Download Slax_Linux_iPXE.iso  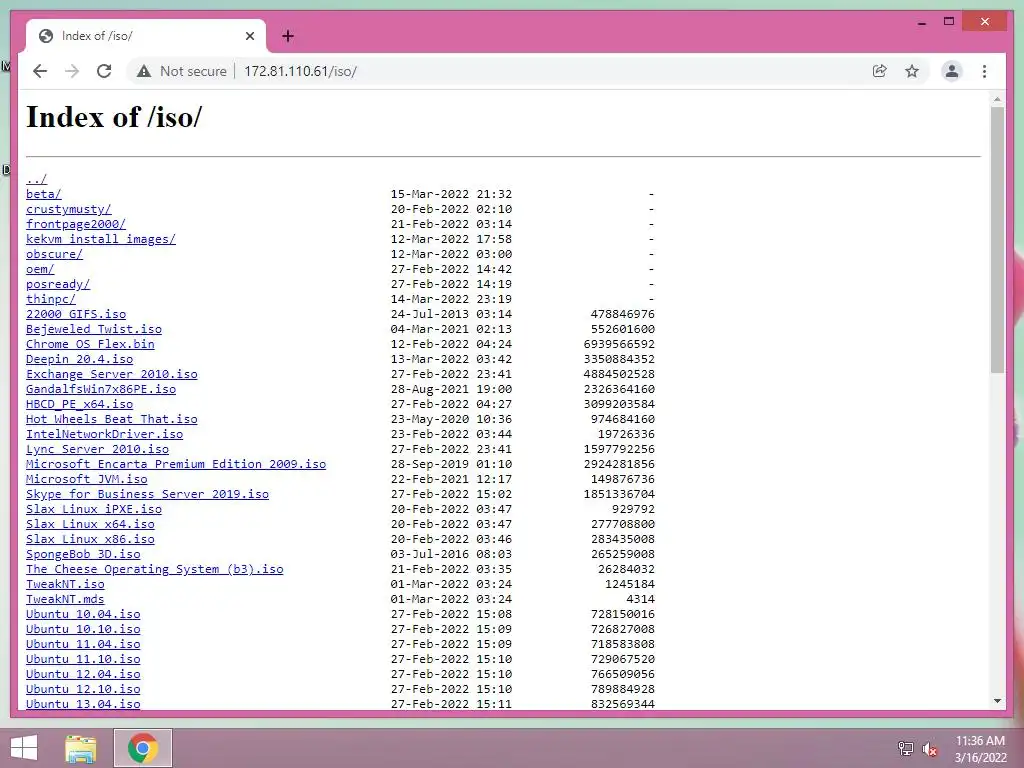pos(94,509)
